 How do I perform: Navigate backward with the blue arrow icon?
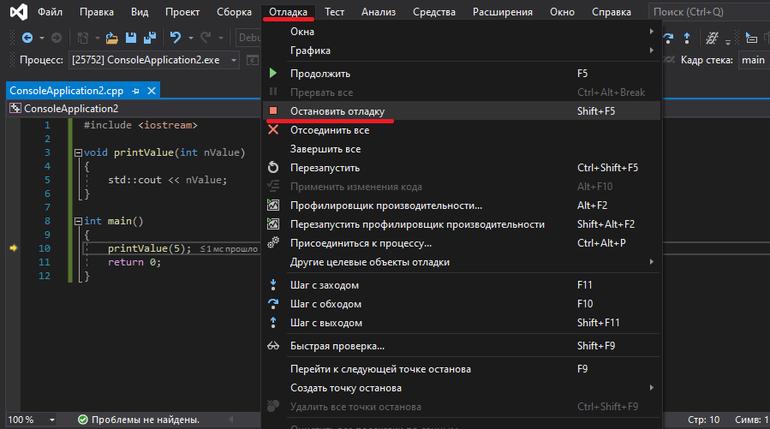click(28, 37)
